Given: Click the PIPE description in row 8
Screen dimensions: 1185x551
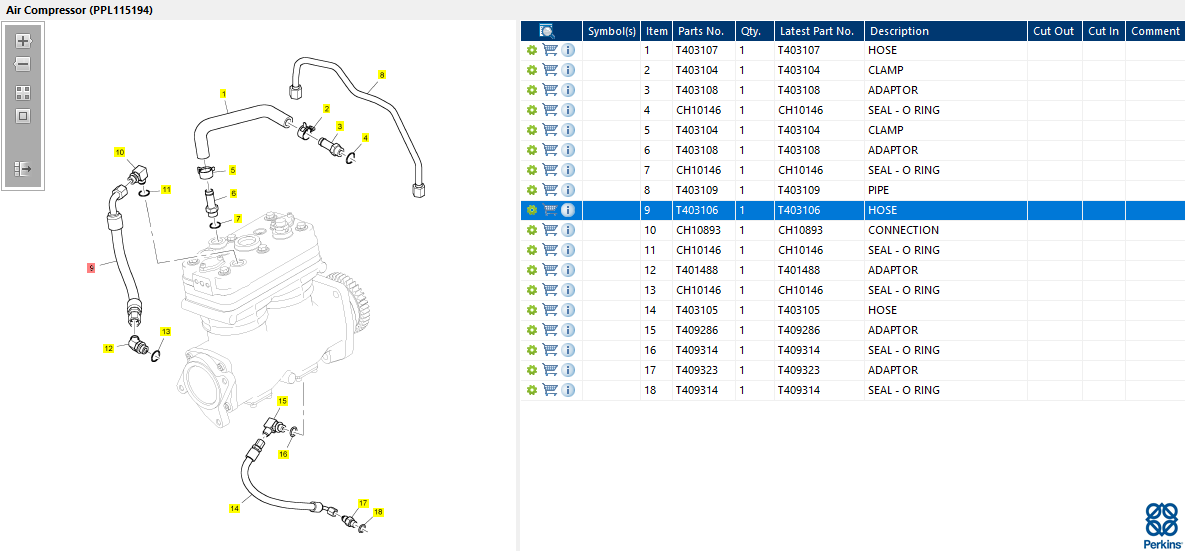Looking at the screenshot, I should 946,190.
